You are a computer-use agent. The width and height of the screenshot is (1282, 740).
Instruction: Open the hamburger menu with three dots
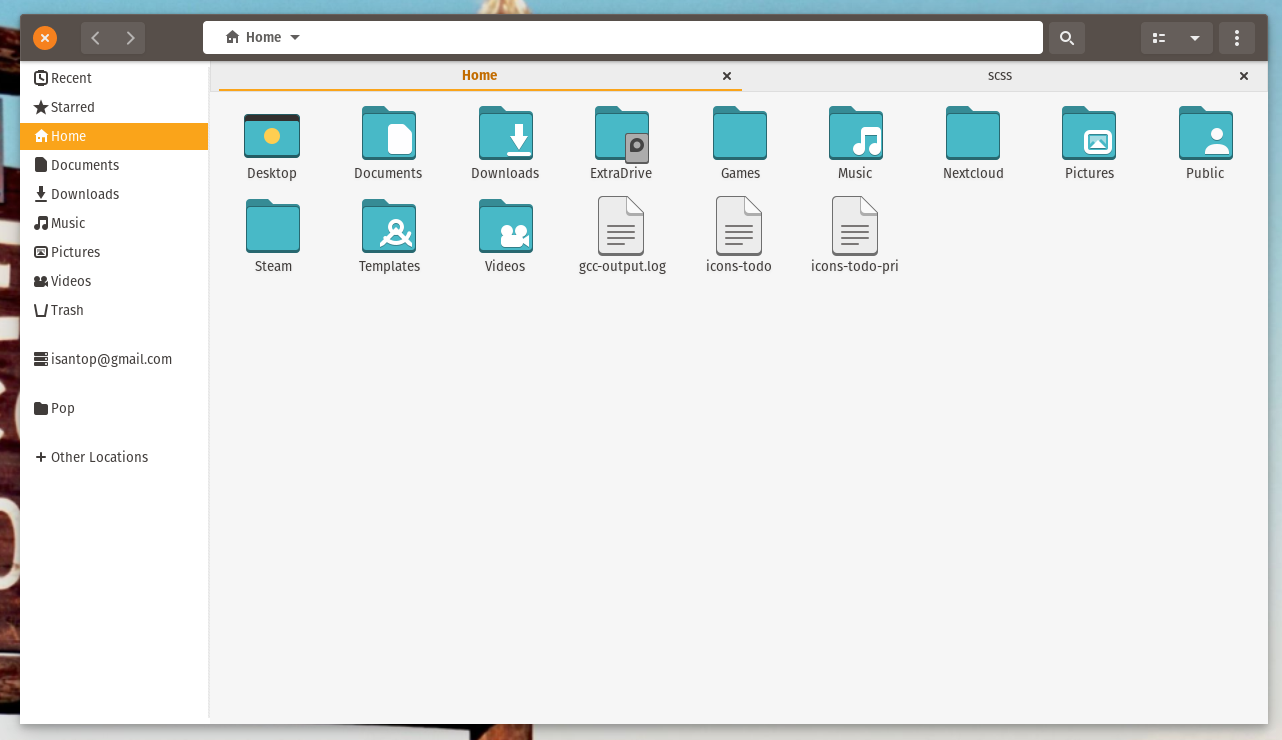(1237, 37)
